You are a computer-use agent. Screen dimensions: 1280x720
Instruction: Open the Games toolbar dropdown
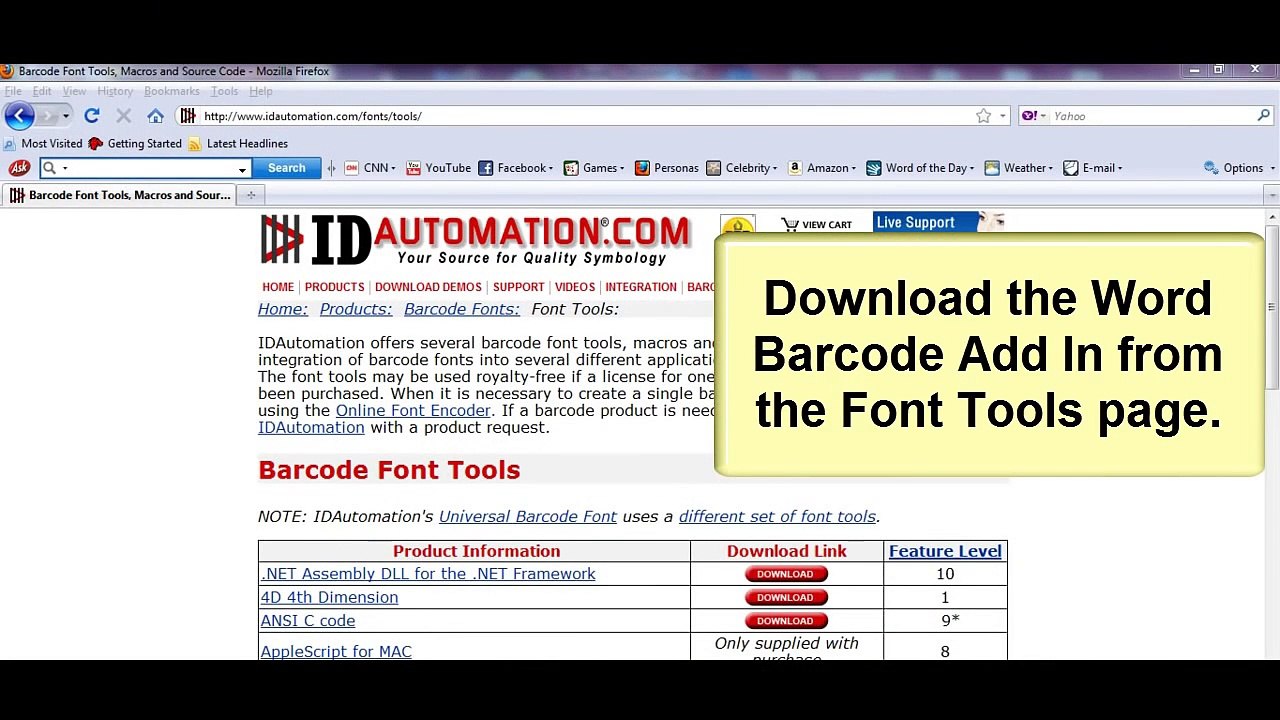click(x=594, y=168)
